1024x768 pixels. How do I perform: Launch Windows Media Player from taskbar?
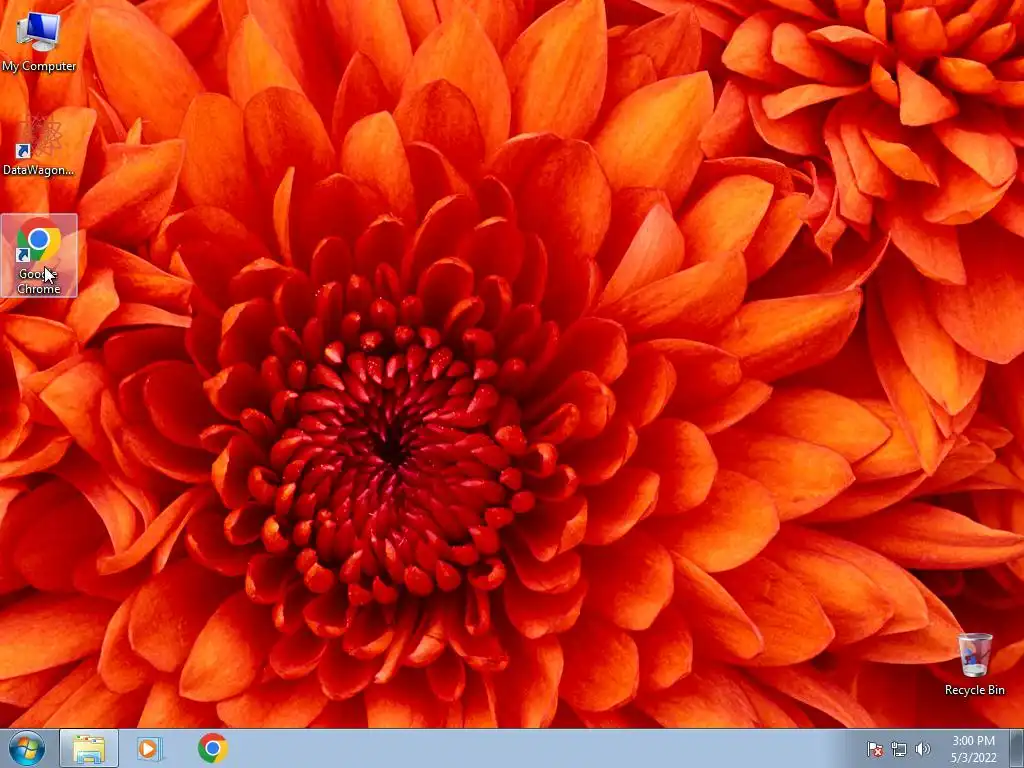(x=150, y=748)
